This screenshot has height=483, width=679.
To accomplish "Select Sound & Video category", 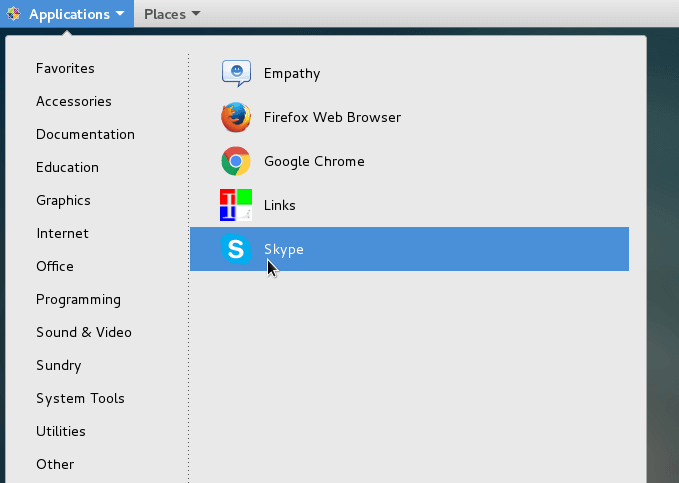I will click(84, 332).
